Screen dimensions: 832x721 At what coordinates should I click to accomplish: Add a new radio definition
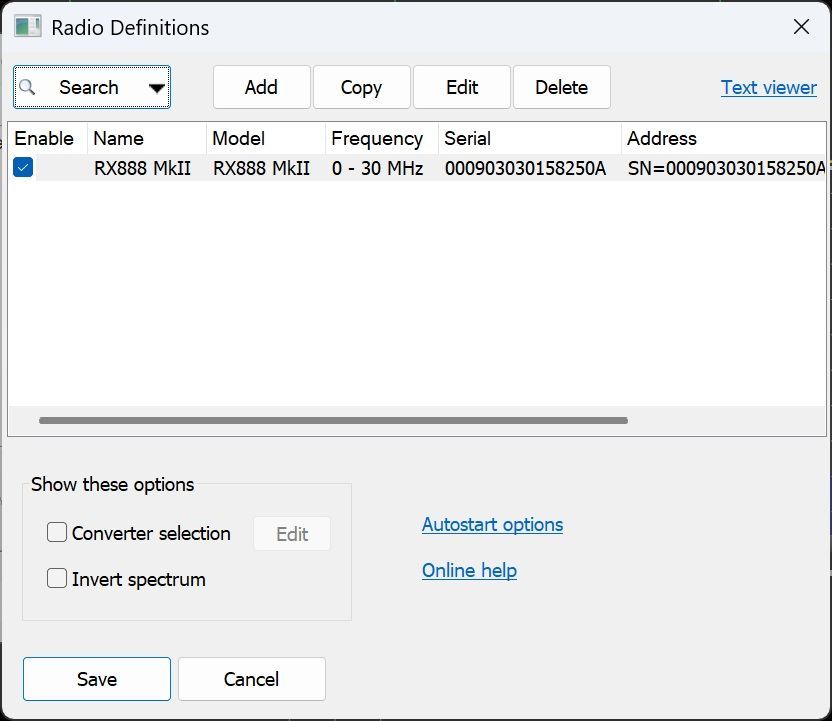point(261,87)
